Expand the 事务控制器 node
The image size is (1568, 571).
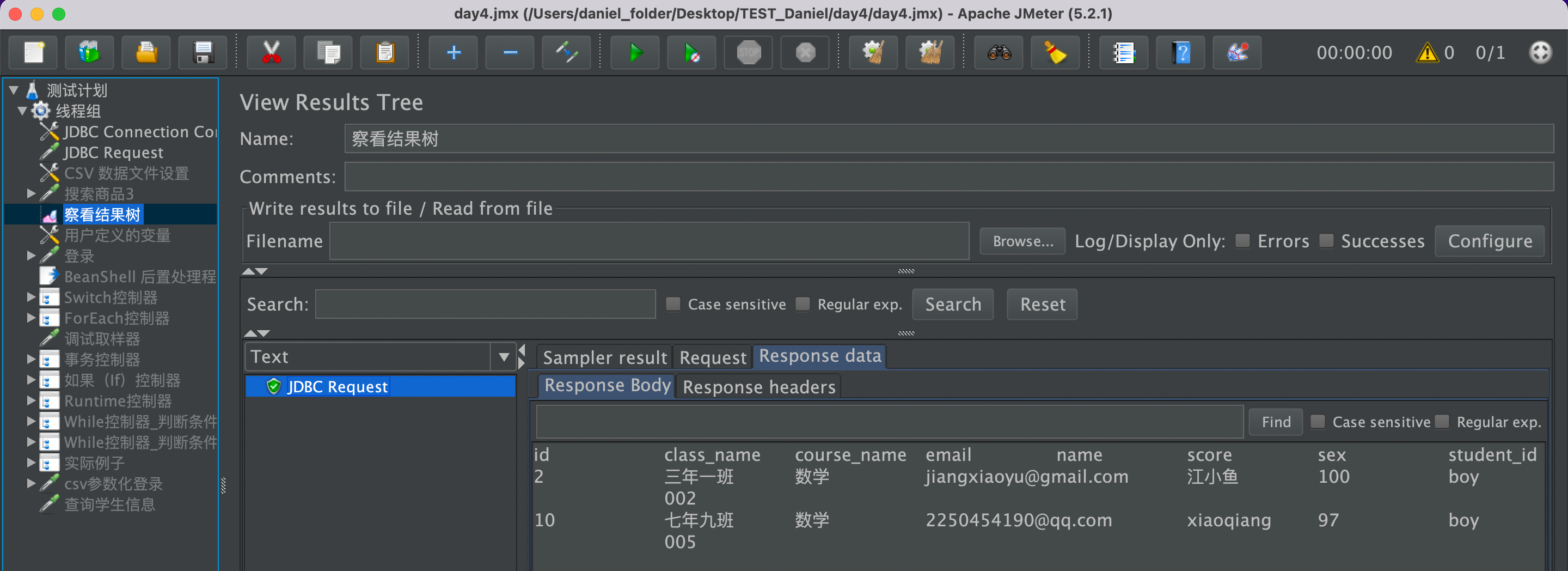31,360
